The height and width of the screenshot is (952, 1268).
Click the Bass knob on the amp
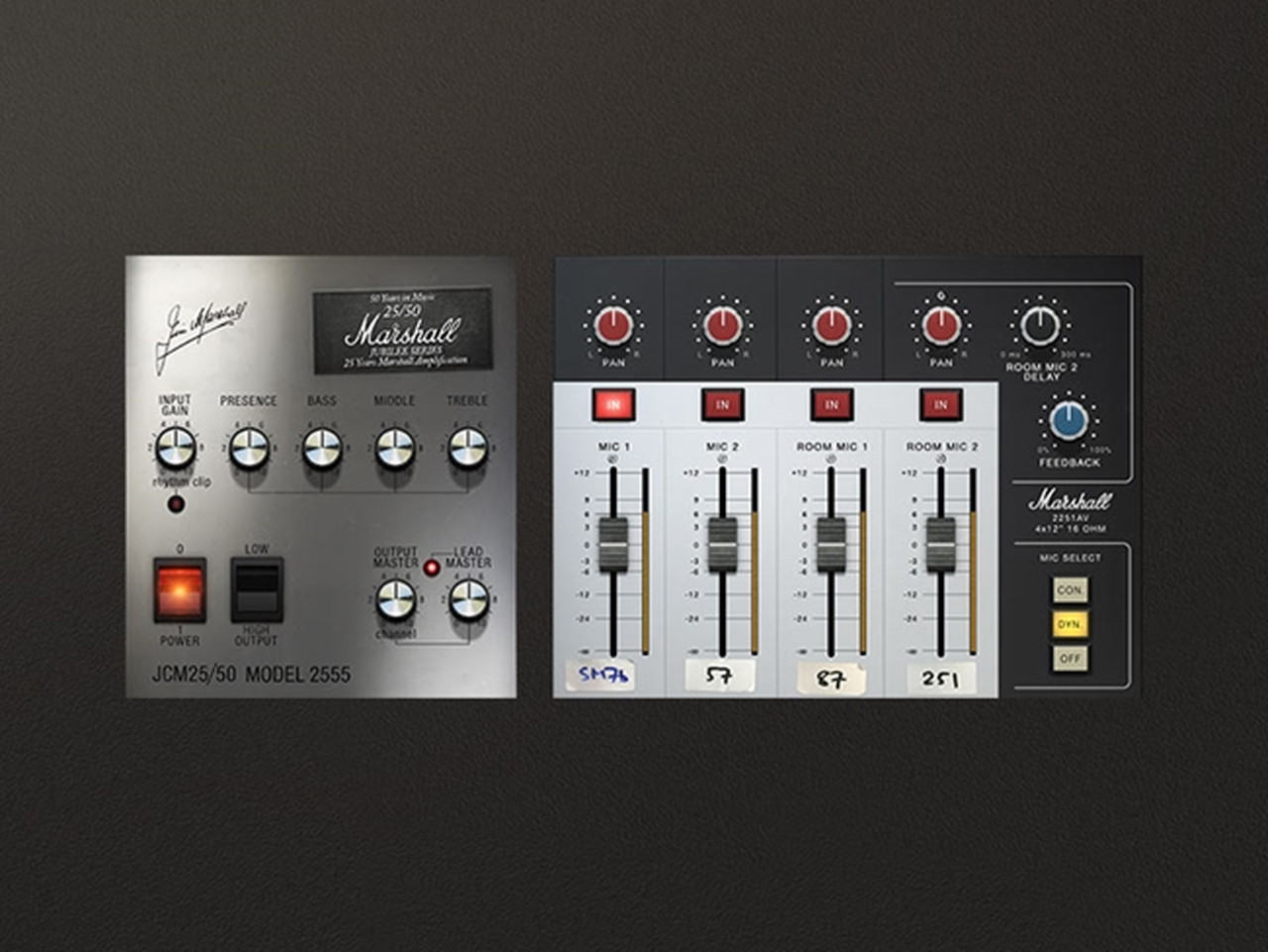[x=322, y=448]
